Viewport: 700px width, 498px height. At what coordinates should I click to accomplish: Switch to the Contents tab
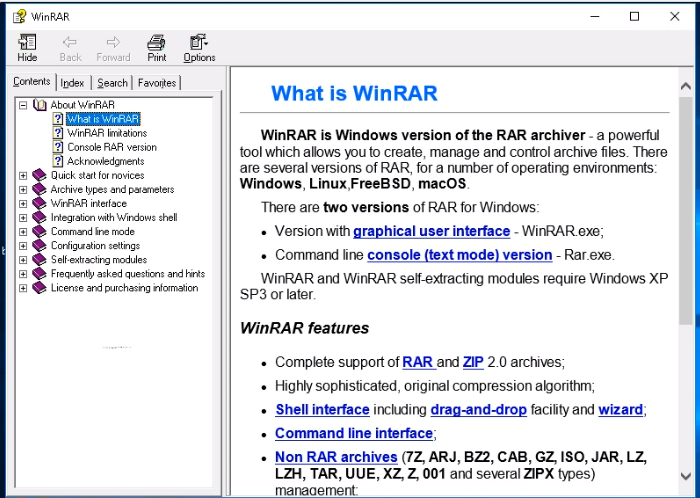(32, 82)
